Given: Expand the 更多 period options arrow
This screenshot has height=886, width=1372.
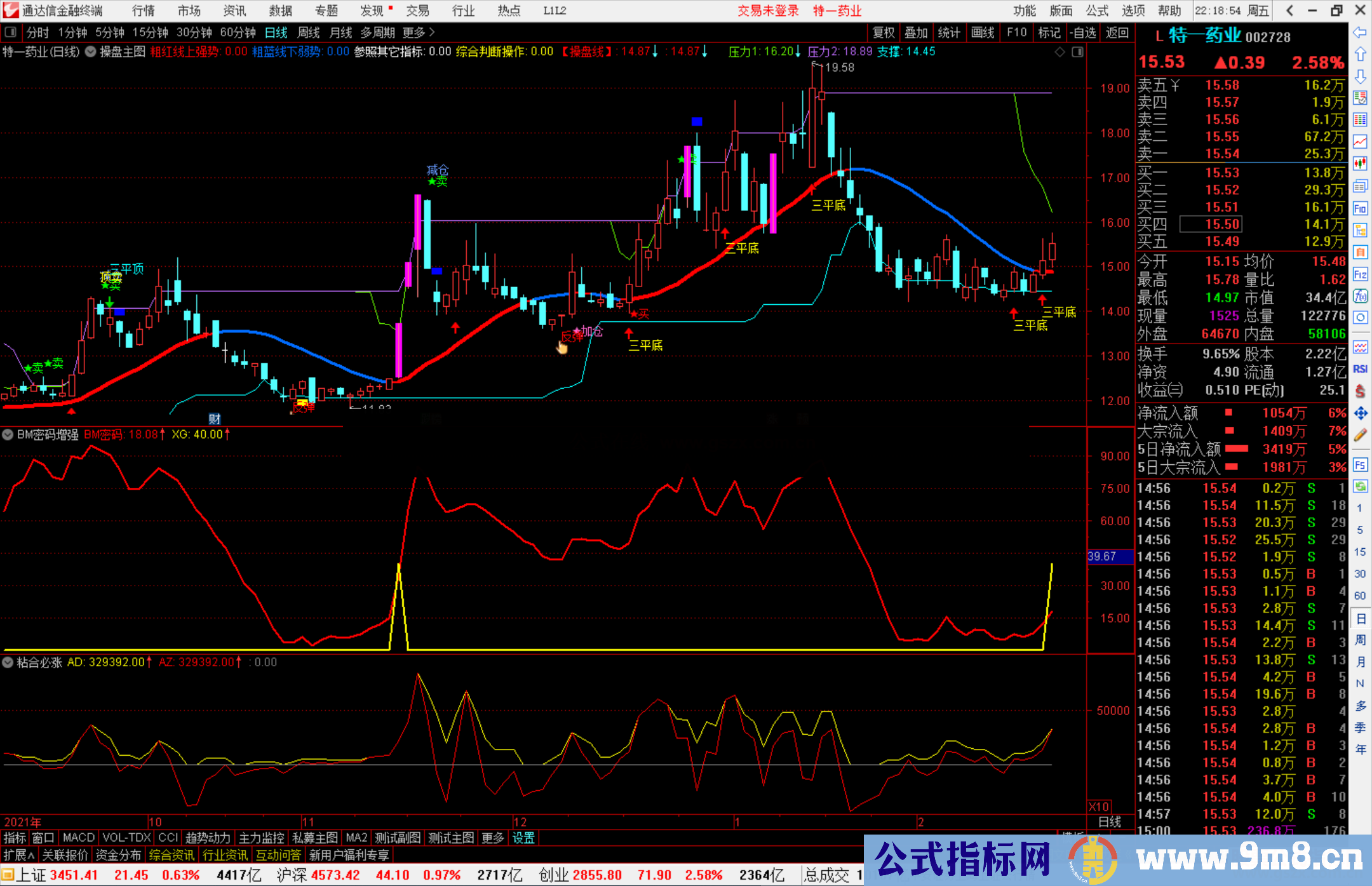Looking at the screenshot, I should (419, 32).
